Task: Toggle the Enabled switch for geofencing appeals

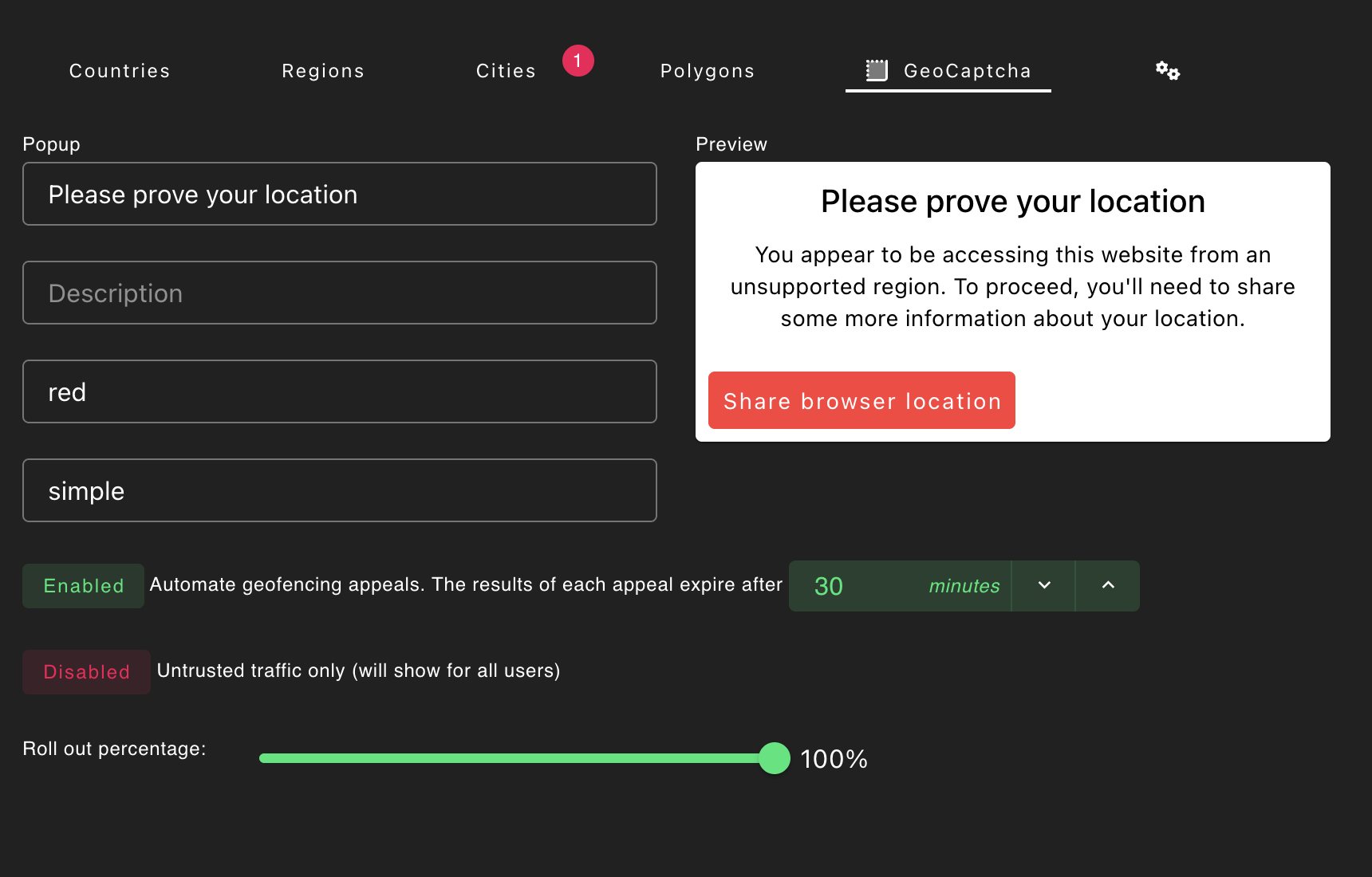Action: (x=83, y=585)
